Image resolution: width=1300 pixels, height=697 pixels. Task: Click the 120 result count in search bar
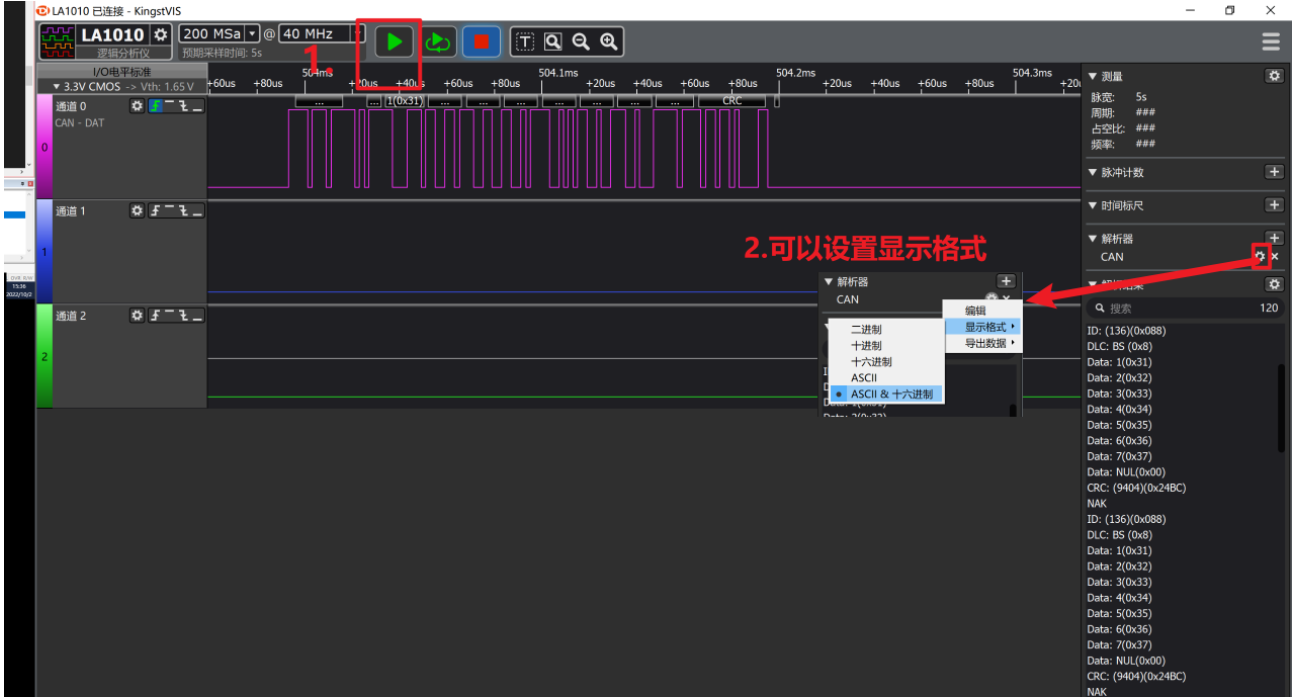[1268, 308]
